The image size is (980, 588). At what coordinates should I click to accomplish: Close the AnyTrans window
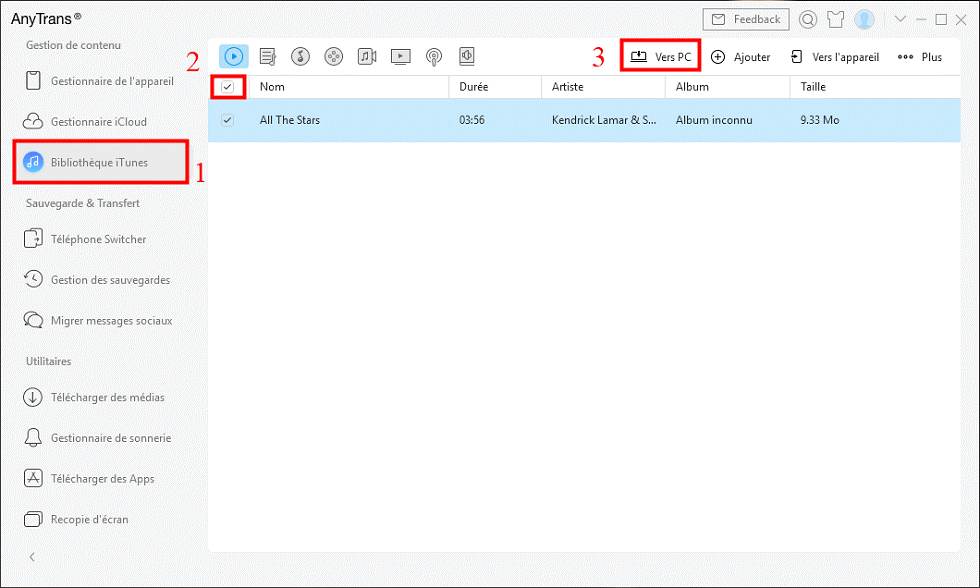tap(961, 19)
